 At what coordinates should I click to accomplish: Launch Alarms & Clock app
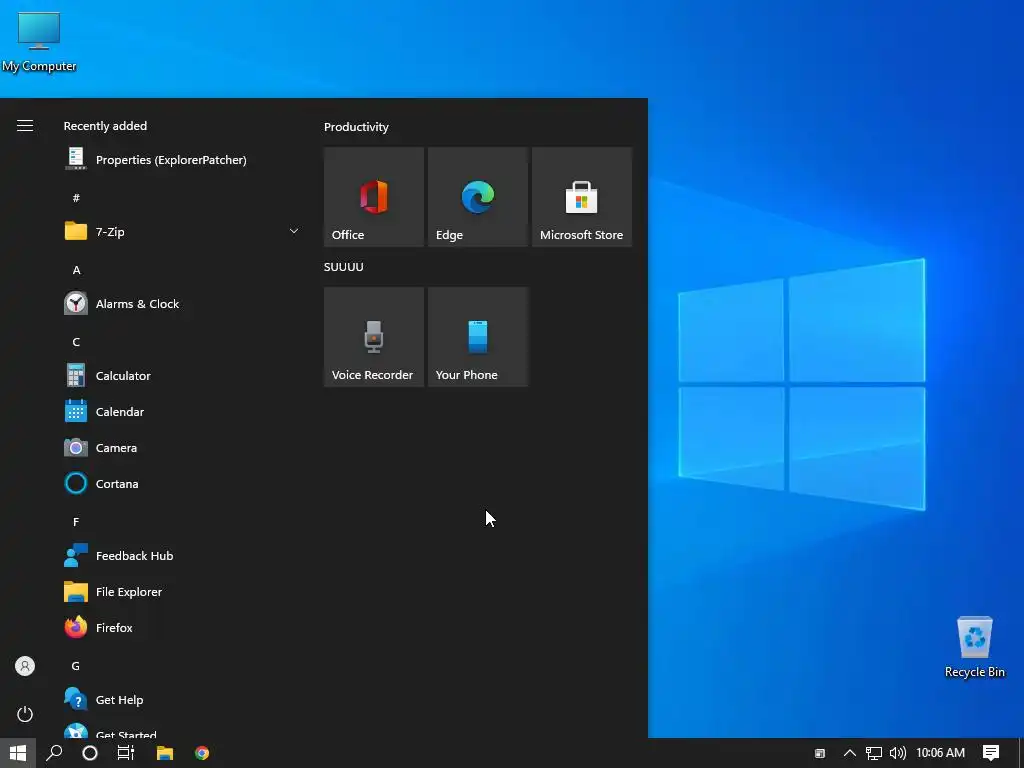pos(182,304)
